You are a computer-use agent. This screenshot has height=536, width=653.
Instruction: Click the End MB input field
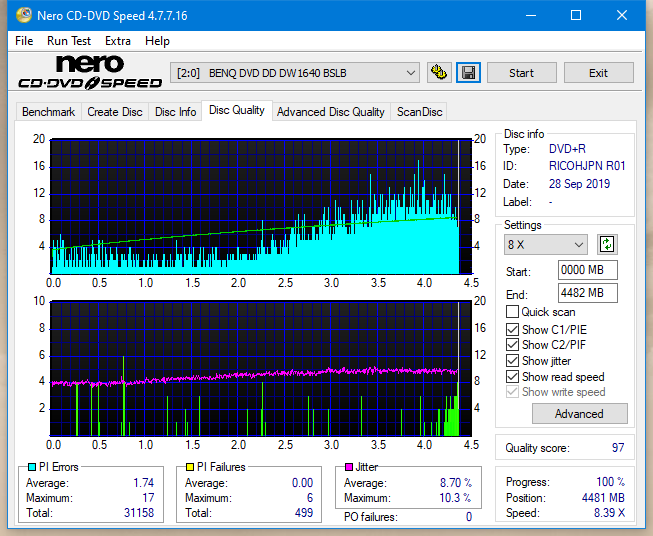[x=587, y=293]
